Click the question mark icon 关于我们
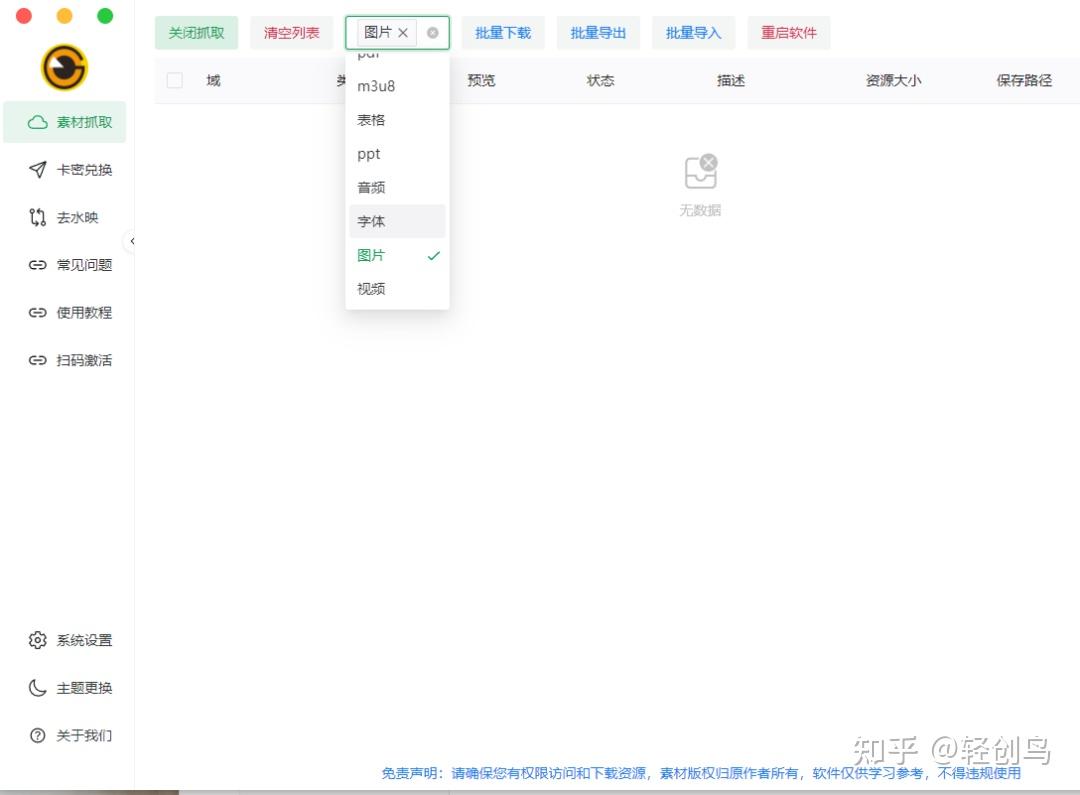Viewport: 1080px width, 795px height. [38, 735]
